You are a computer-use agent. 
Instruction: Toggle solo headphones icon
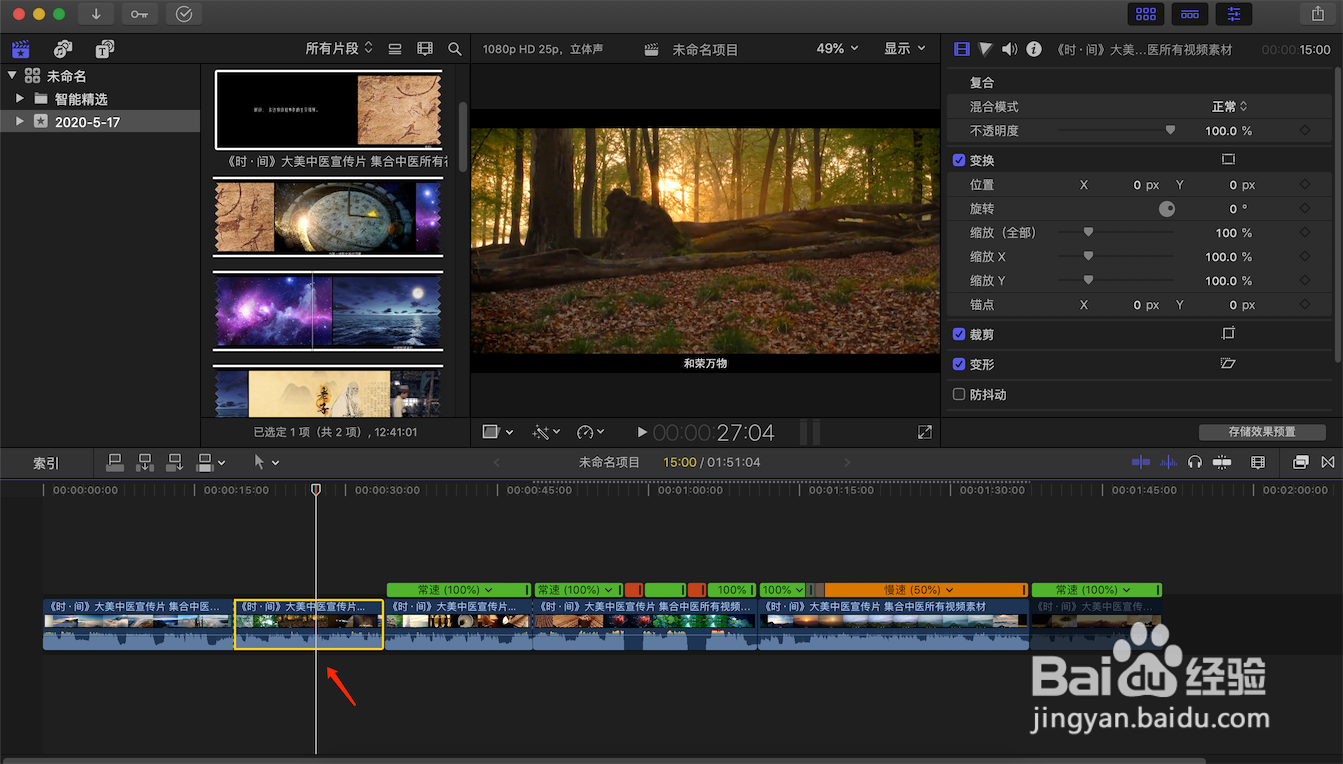click(x=1194, y=462)
